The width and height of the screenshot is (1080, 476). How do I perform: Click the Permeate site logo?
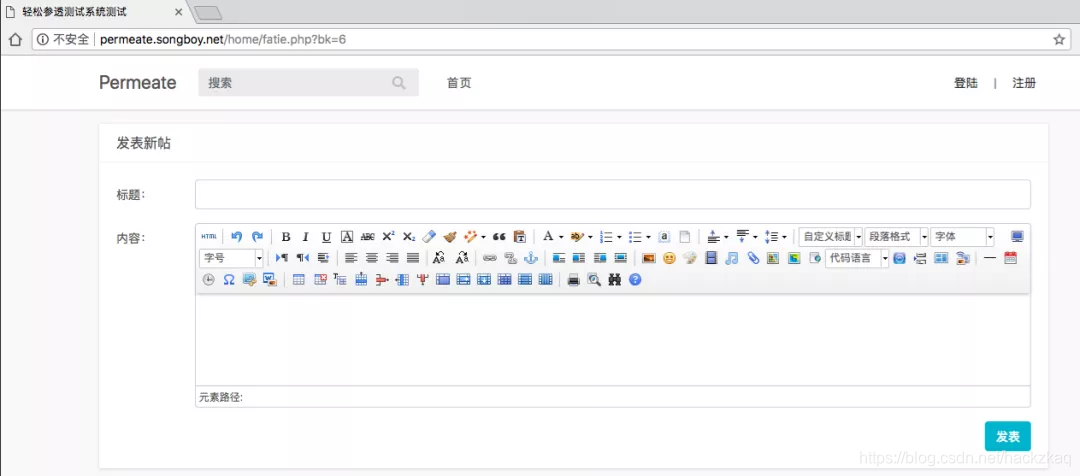138,83
